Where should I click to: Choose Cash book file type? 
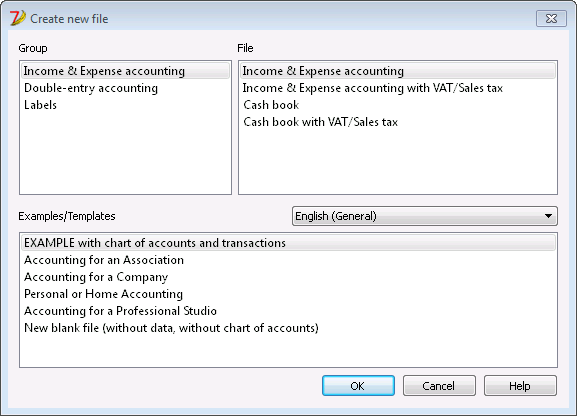271,105
